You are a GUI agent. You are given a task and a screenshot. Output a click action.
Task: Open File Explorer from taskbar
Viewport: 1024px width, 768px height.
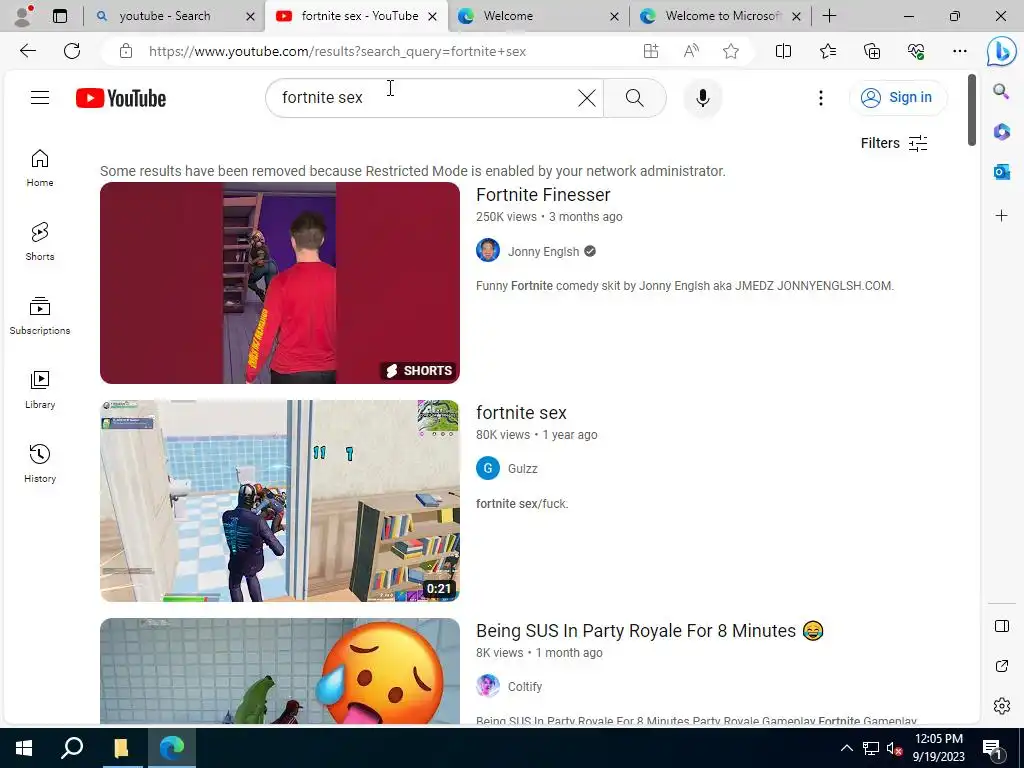pos(121,748)
